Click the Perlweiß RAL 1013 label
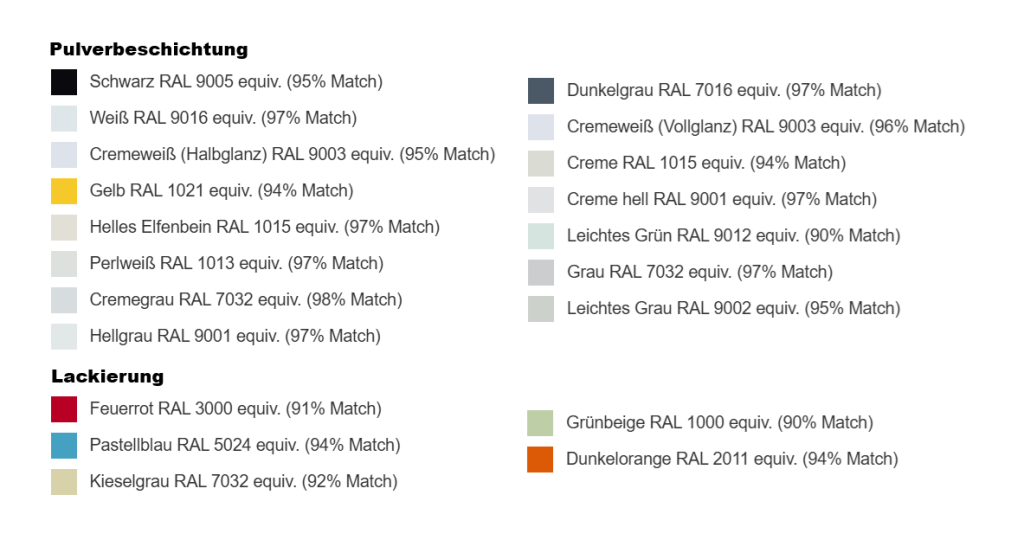 point(236,264)
